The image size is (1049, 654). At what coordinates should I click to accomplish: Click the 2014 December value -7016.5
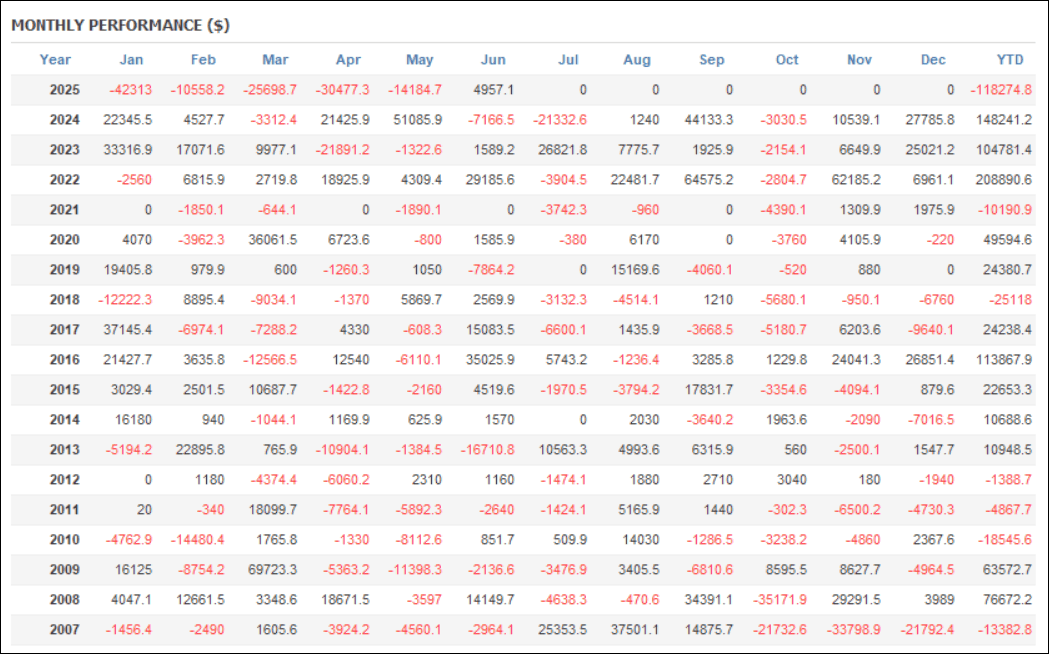(x=931, y=420)
